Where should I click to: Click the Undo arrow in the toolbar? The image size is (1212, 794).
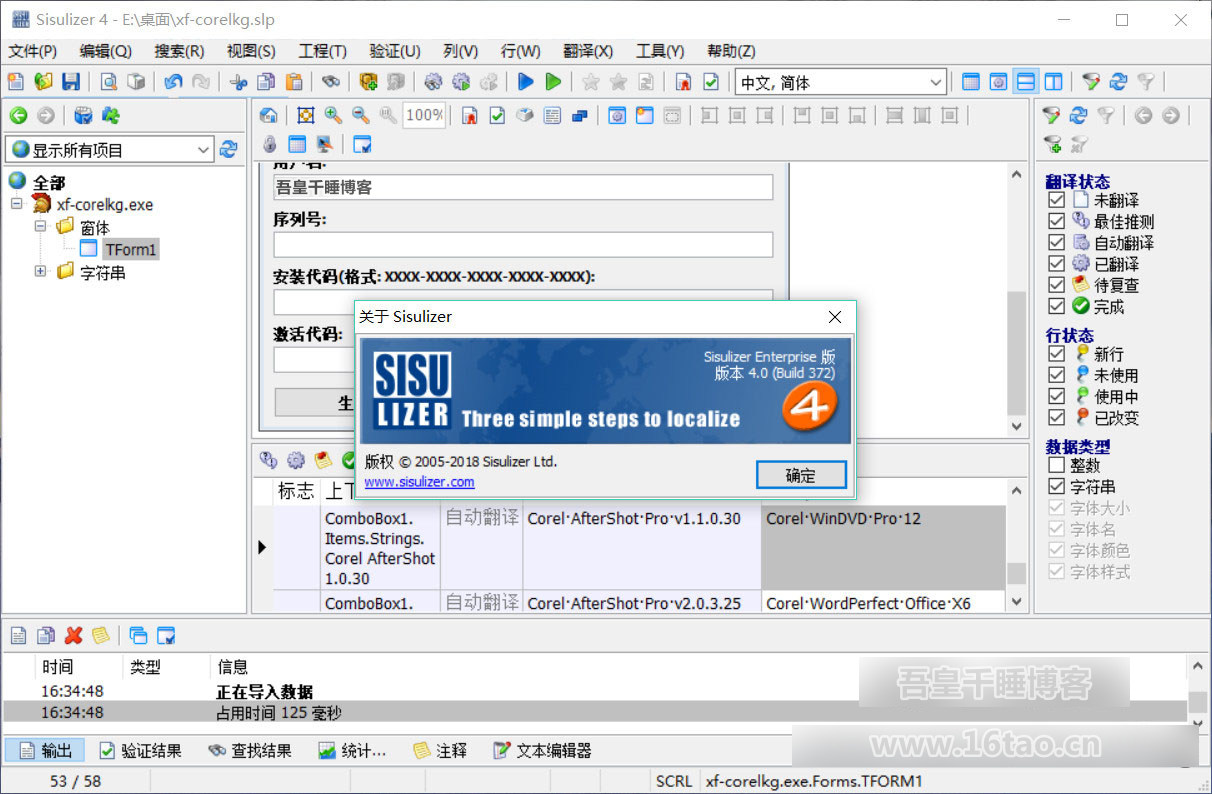pos(173,82)
